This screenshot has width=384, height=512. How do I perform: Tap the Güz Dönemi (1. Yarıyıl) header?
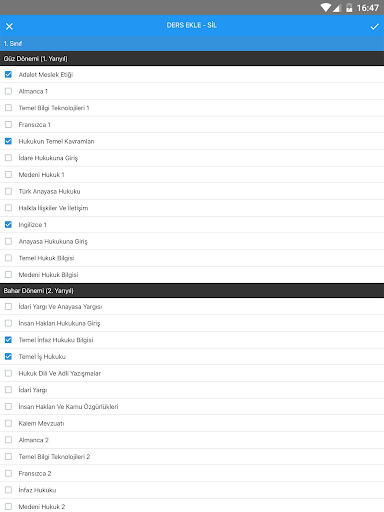(x=192, y=59)
